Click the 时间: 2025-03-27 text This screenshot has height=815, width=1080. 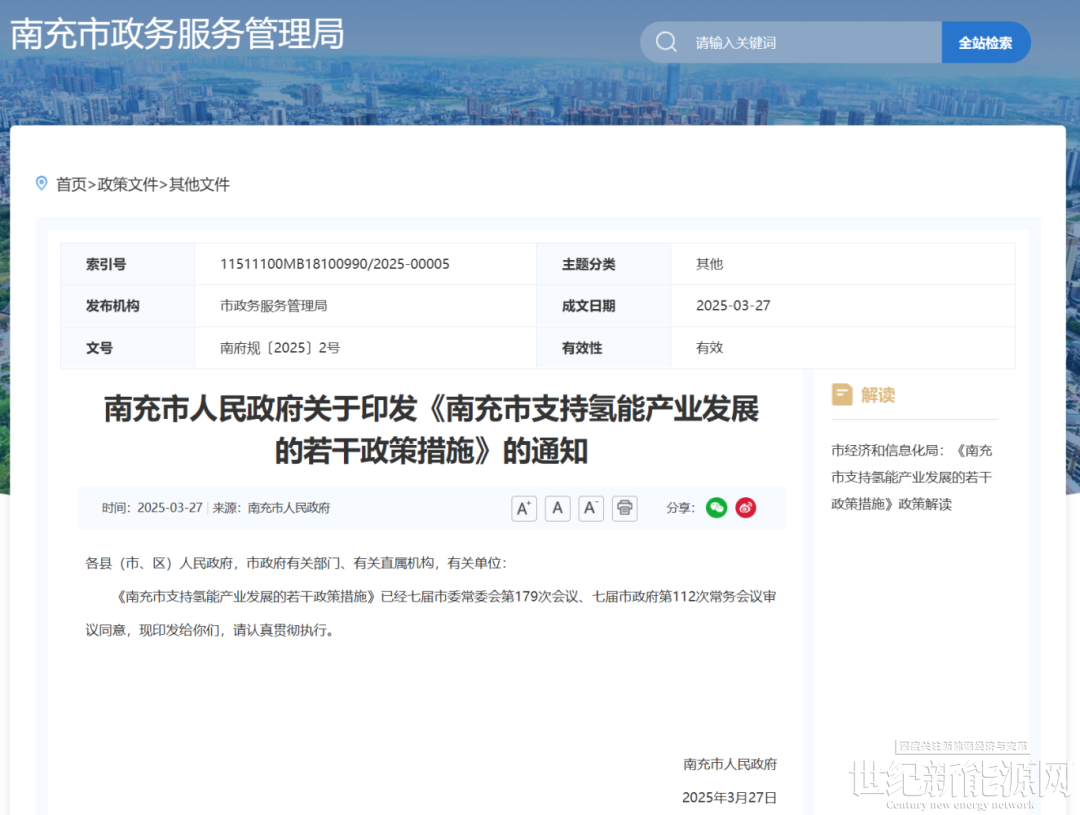(152, 508)
